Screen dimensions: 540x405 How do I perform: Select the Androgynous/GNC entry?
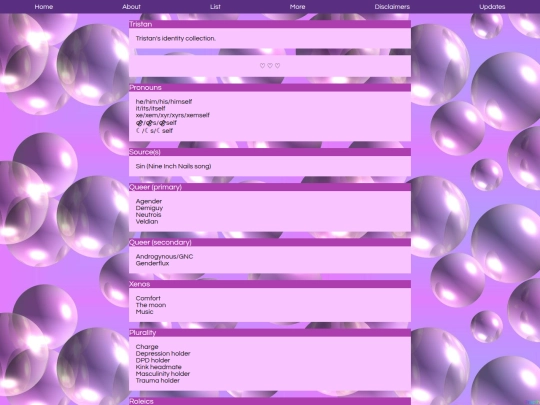tap(164, 257)
